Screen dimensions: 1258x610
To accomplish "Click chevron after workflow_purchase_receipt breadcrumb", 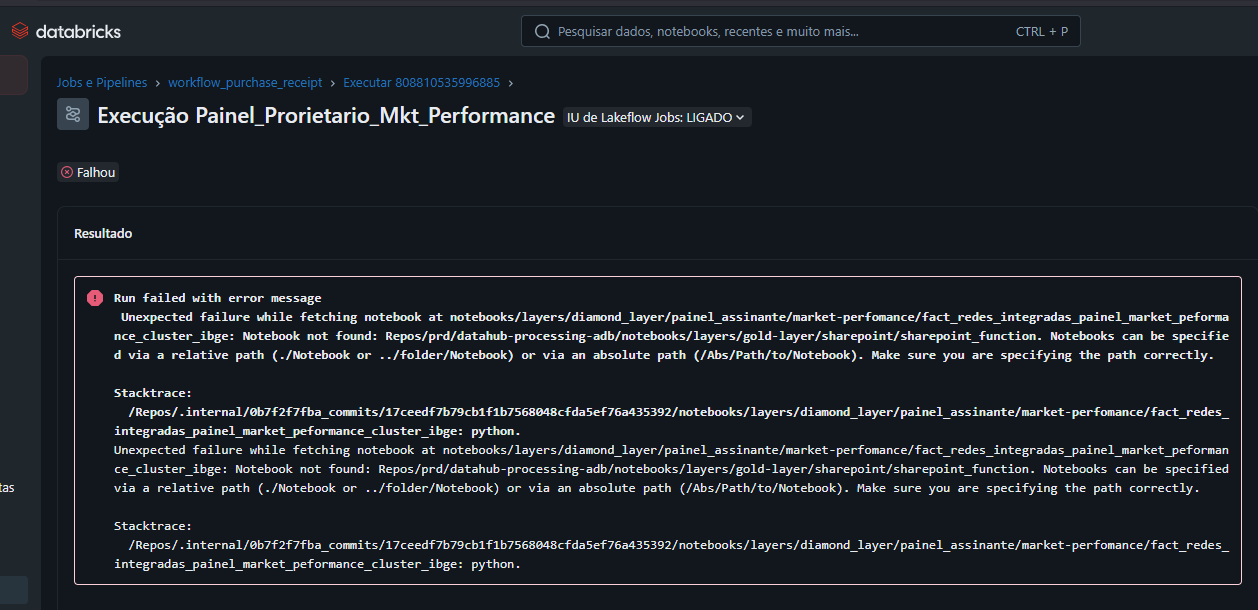I will click(x=332, y=83).
